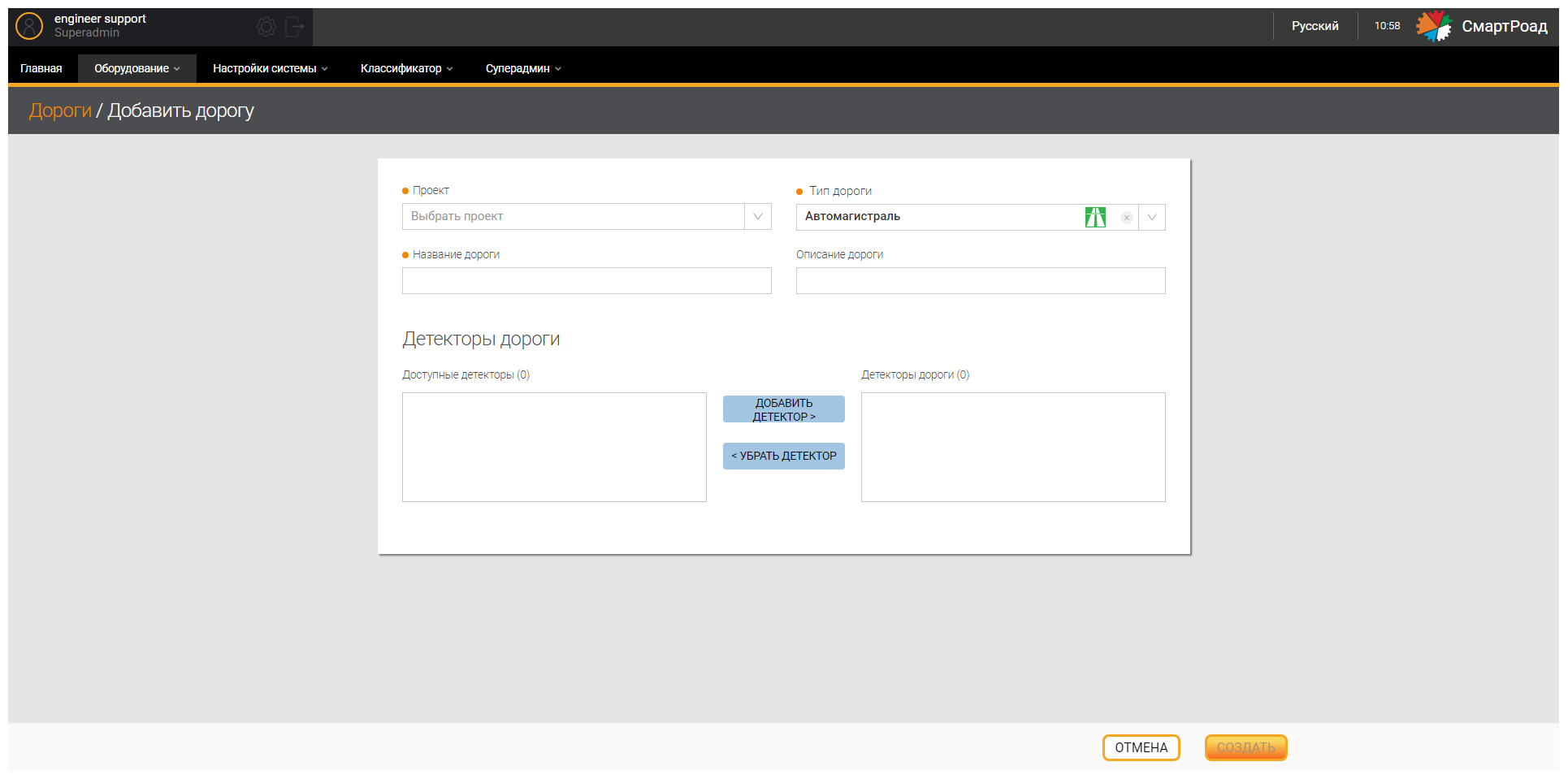Click the СОЗДАТЬ button
The width and height of the screenshot is (1568, 779).
(1245, 747)
